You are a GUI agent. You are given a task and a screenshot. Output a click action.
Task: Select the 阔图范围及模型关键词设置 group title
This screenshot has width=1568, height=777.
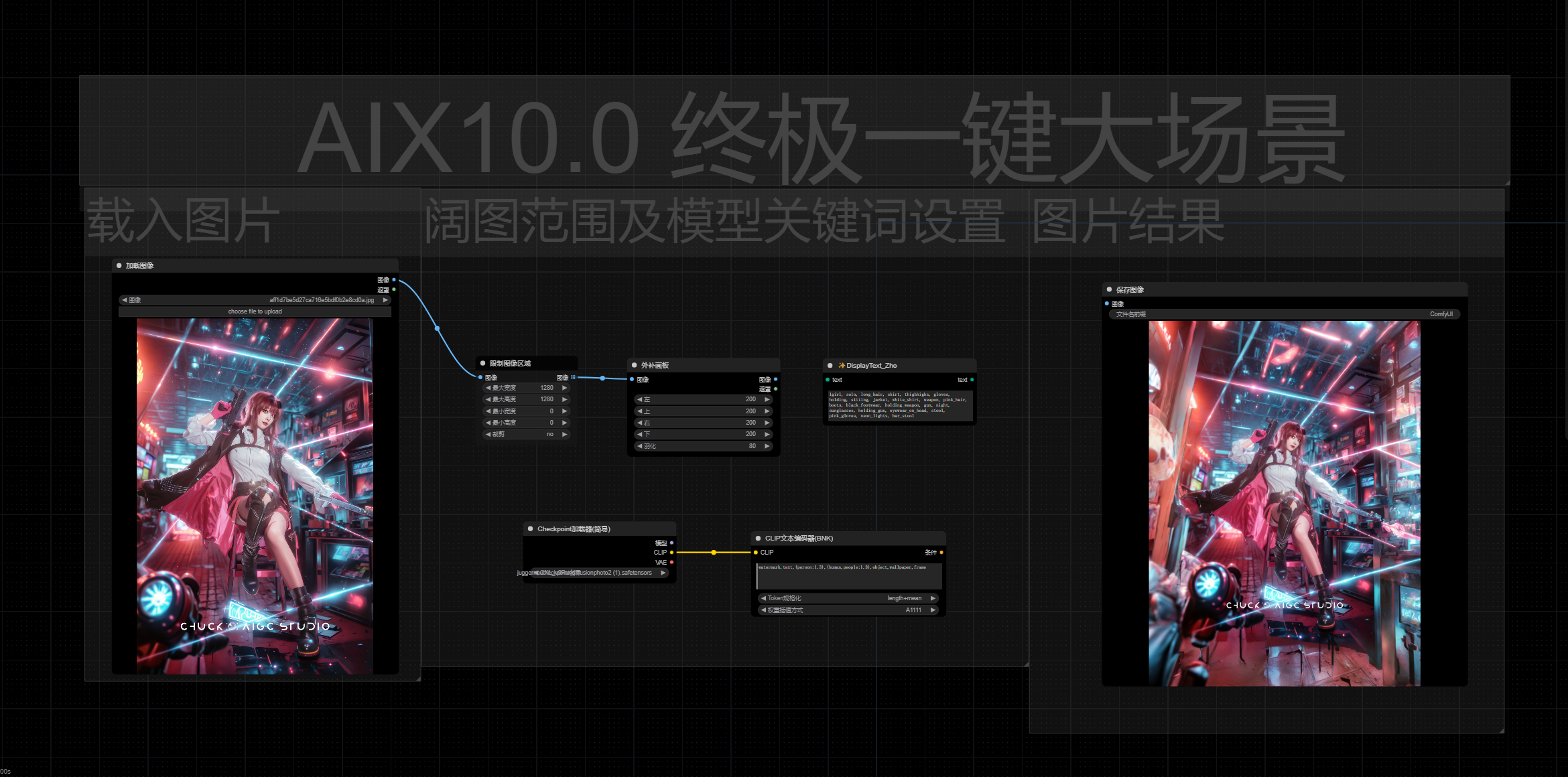click(x=714, y=221)
